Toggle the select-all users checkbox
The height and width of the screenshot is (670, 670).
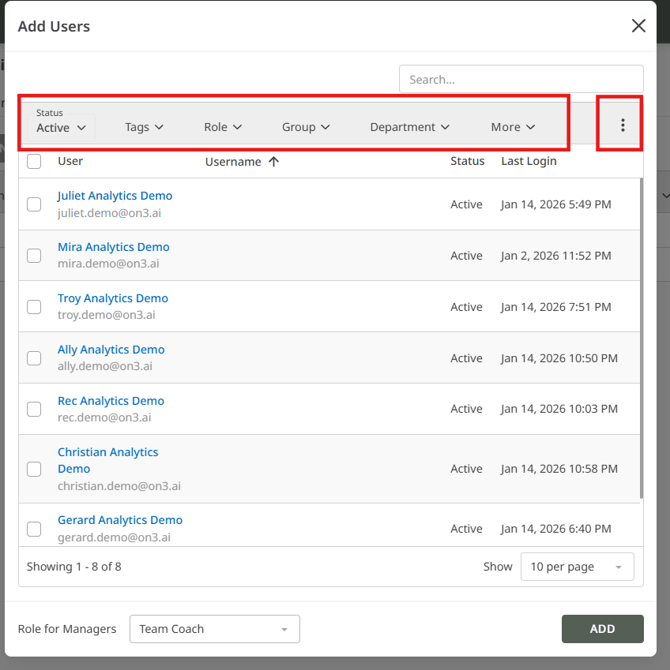pyautogui.click(x=34, y=161)
